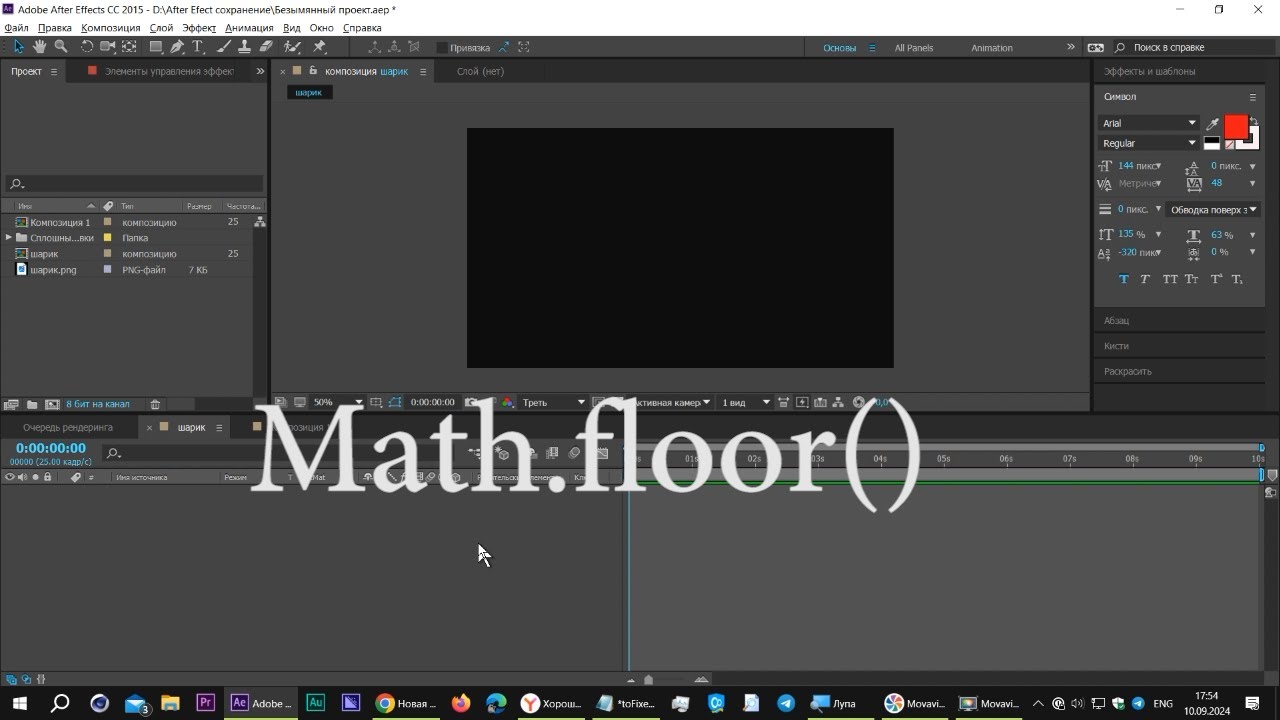Open the Композиция menu
The width and height of the screenshot is (1280, 720).
coord(110,28)
